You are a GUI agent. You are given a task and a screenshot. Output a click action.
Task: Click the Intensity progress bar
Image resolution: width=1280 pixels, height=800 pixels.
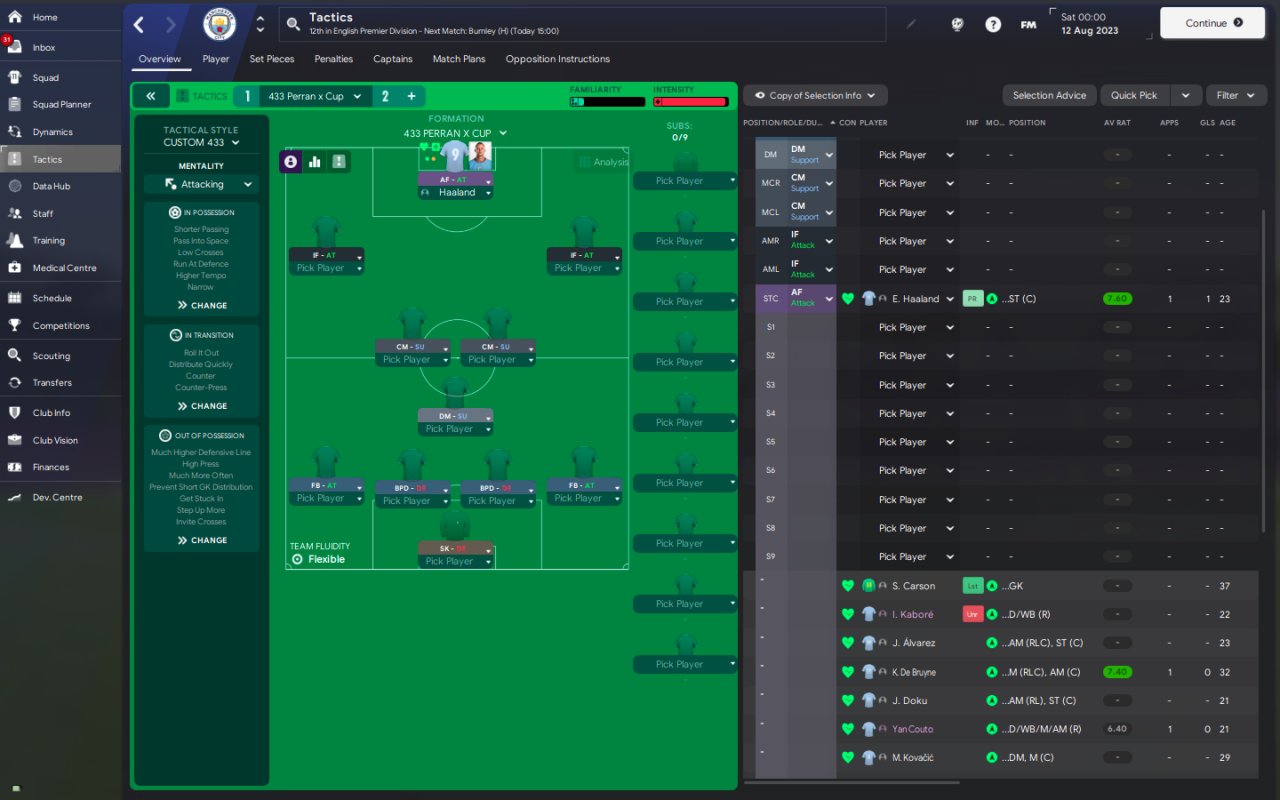point(691,102)
